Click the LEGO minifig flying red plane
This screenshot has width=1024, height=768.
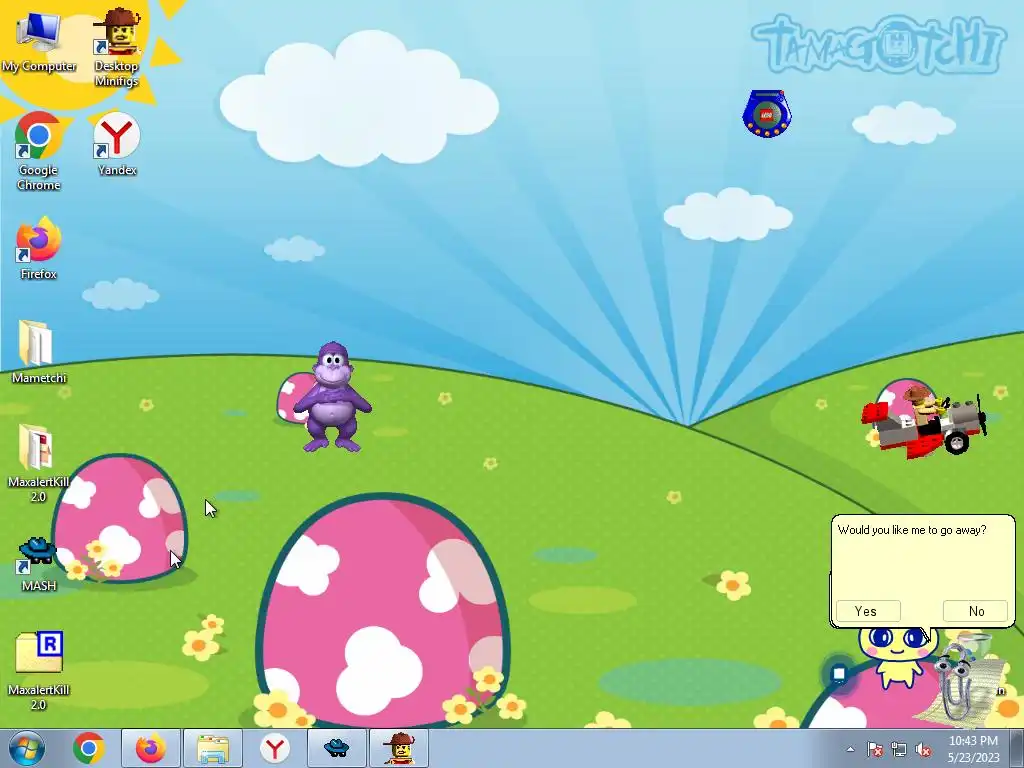click(x=924, y=421)
